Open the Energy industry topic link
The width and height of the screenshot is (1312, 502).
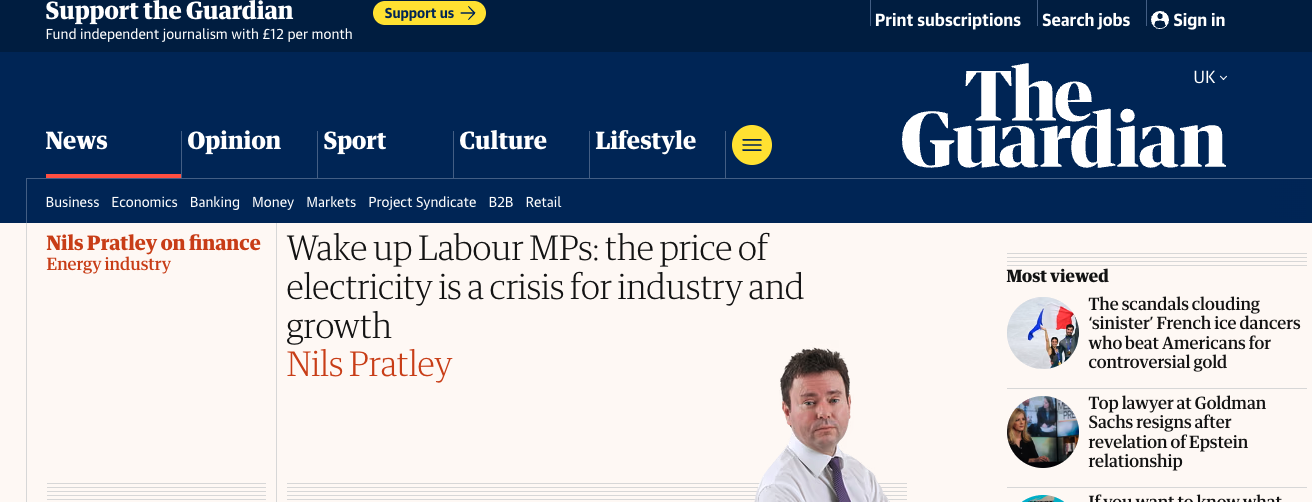tap(108, 264)
